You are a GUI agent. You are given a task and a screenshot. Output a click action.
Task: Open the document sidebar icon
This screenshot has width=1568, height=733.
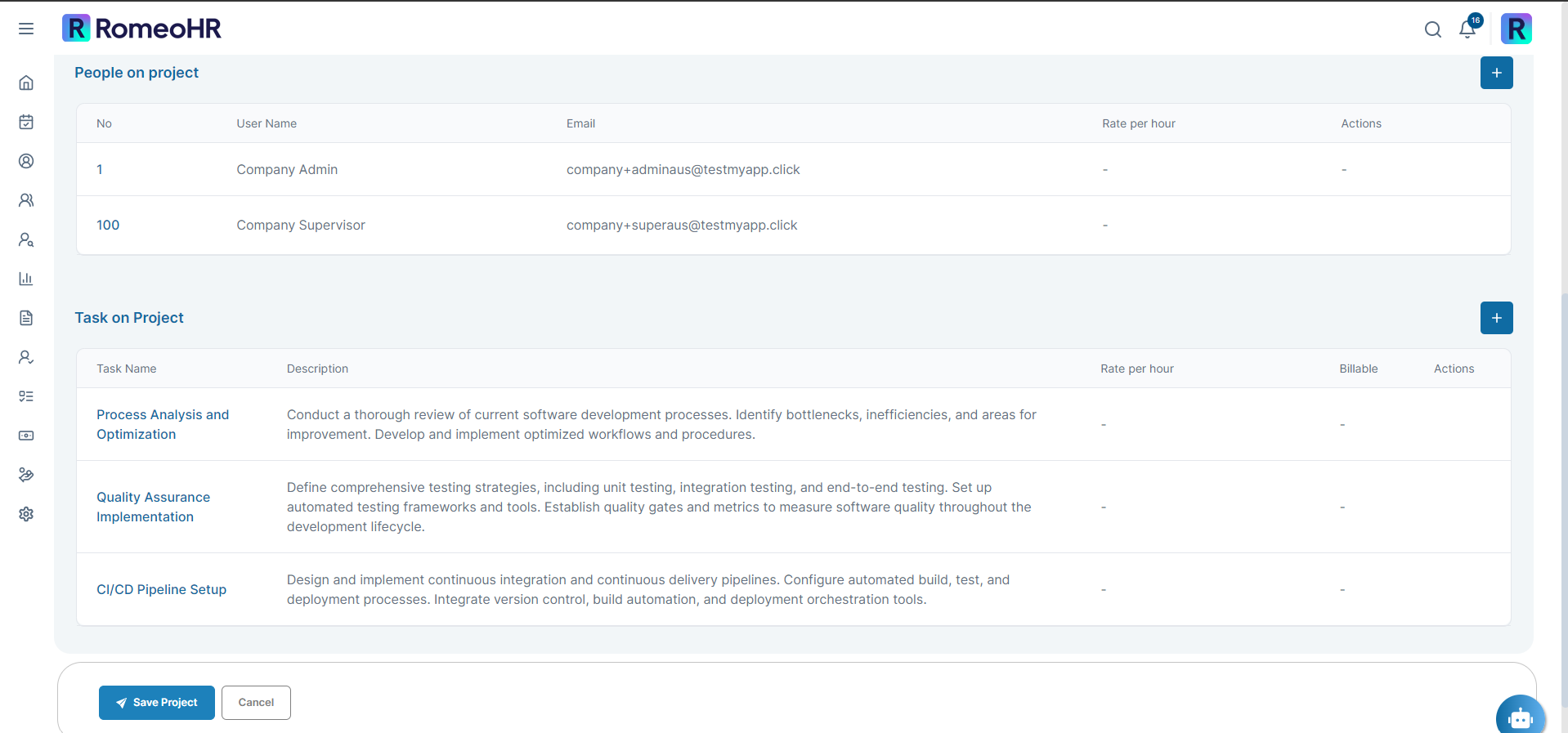(26, 318)
